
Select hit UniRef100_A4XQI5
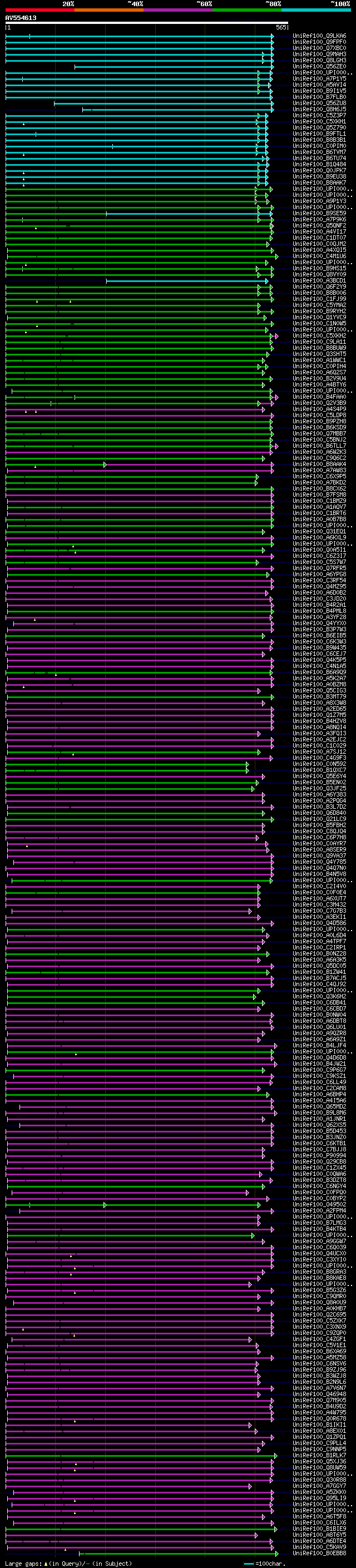(319, 250)
